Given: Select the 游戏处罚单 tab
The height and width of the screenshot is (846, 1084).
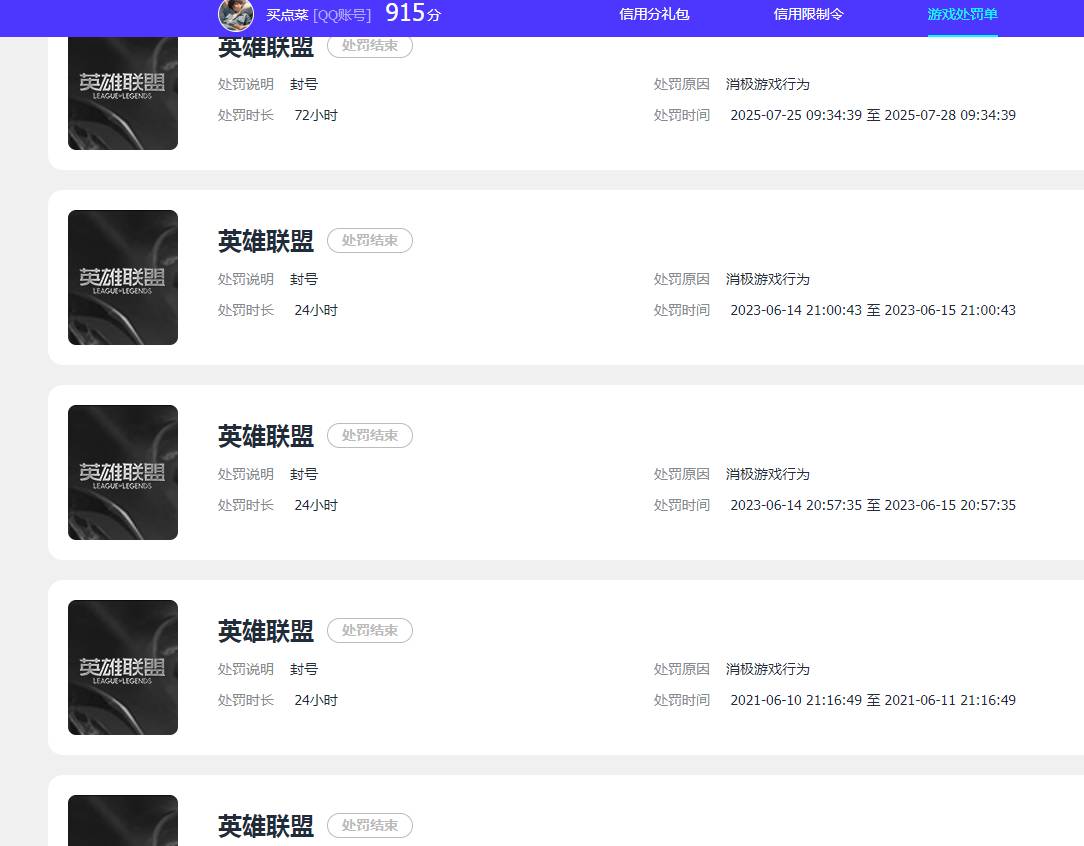Looking at the screenshot, I should [x=962, y=14].
